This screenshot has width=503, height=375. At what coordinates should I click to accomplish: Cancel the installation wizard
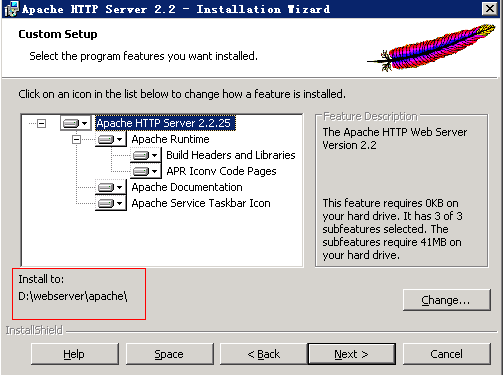coord(447,354)
